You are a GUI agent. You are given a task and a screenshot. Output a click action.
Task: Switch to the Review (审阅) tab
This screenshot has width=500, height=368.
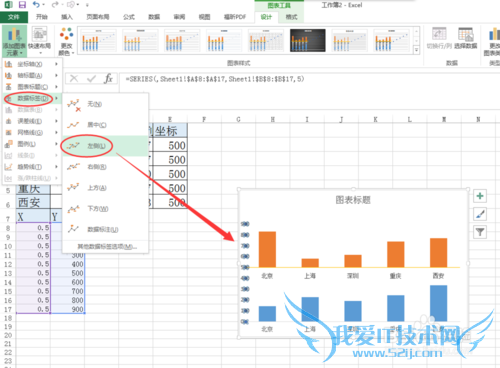pos(179,17)
